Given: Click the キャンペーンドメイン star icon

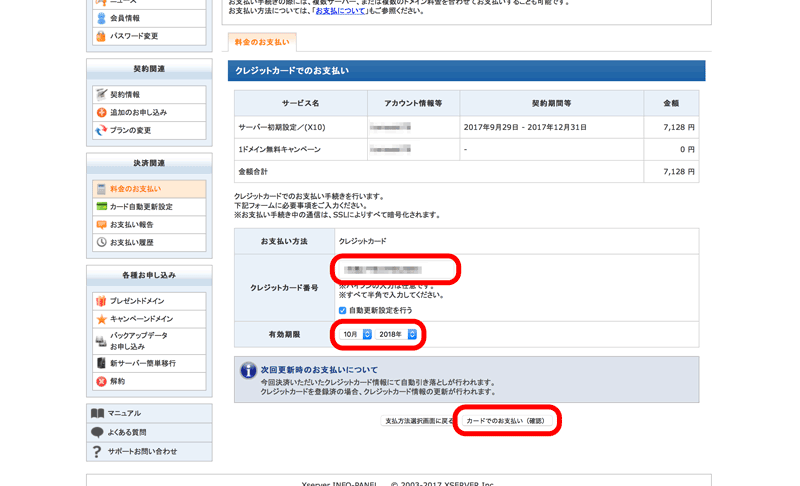Looking at the screenshot, I should 102,319.
